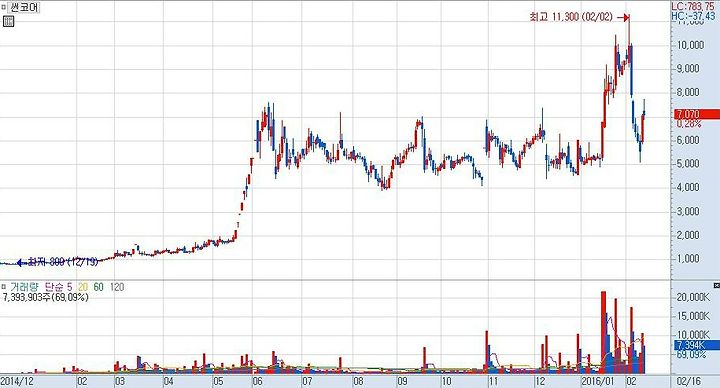720x388 pixels.
Task: Click the grid icon below the 썬코어 label
Action: coord(8,21)
